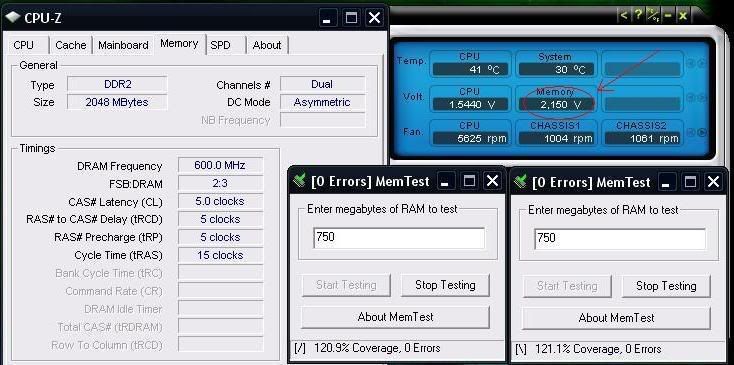734x365 pixels.
Task: Click the CPU-Z logo icon in title bar
Action: click(x=13, y=18)
